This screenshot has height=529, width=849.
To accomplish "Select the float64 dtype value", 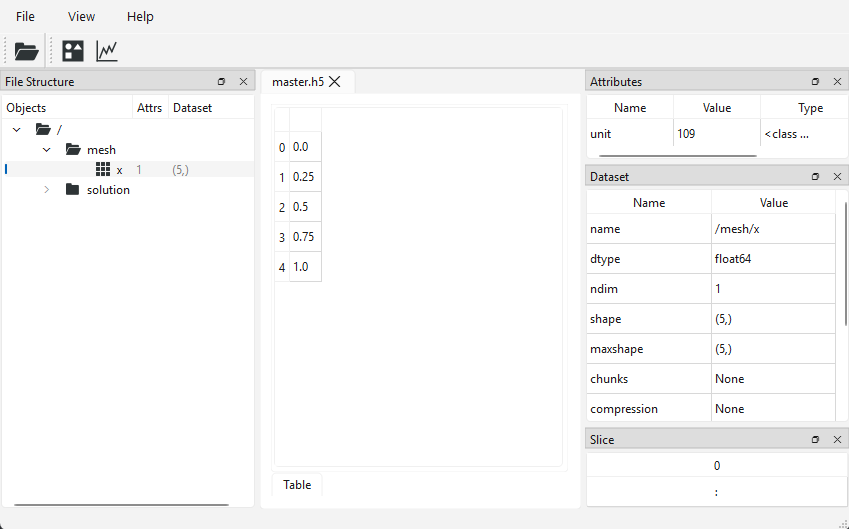I will [x=773, y=259].
